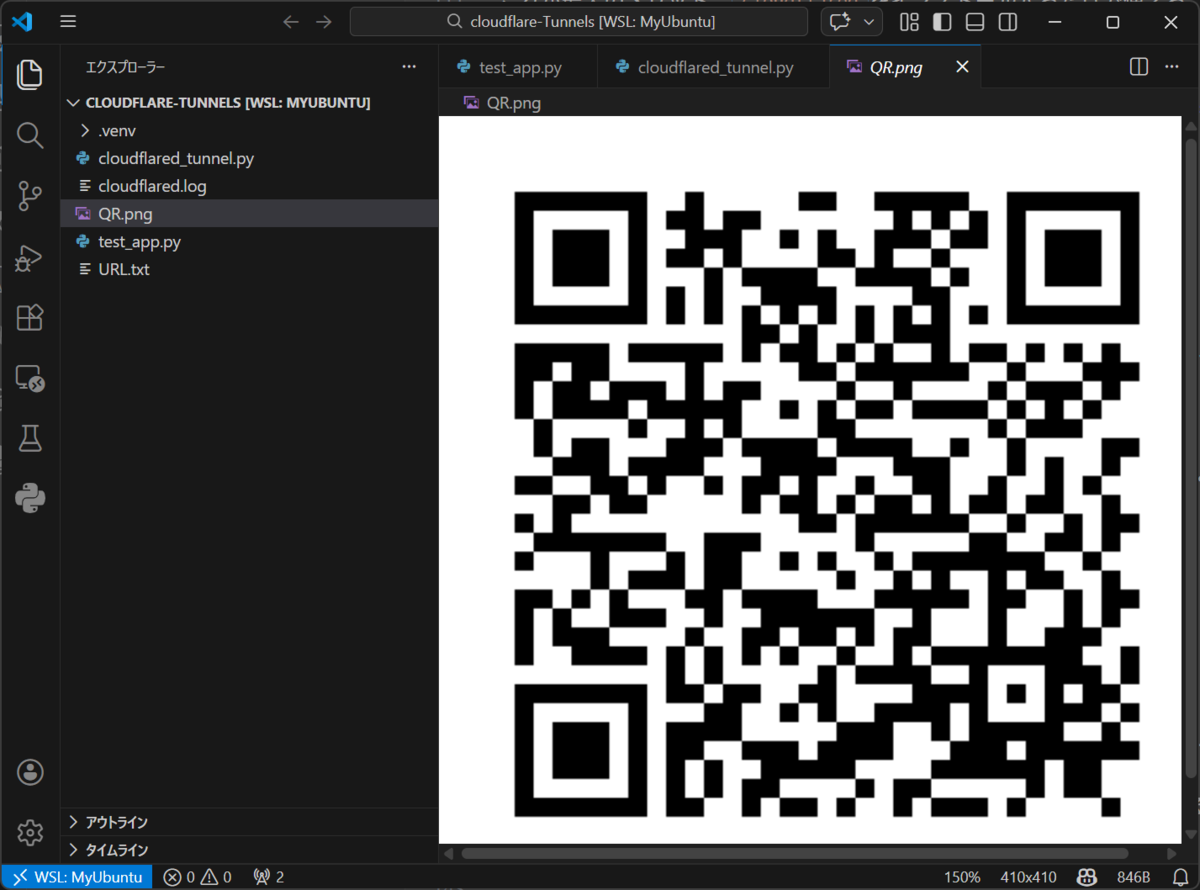Toggle the bottom panel
The height and width of the screenshot is (890, 1200).
[975, 22]
